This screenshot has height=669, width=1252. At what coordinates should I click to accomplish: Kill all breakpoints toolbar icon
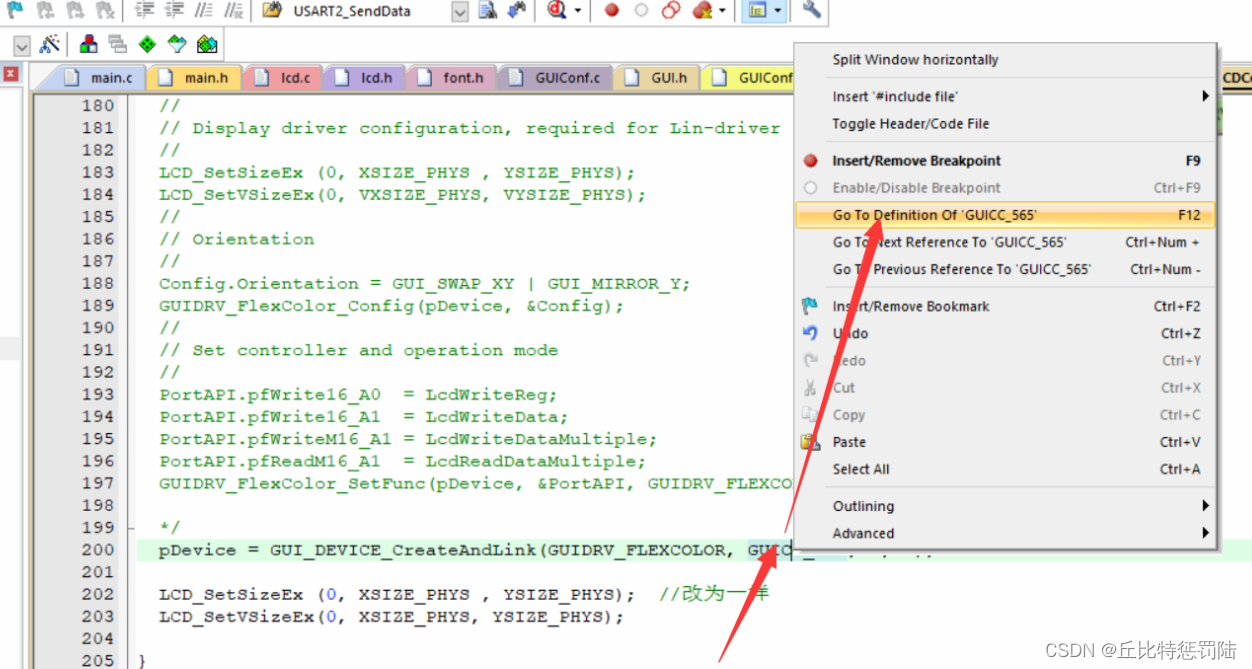pyautogui.click(x=702, y=10)
